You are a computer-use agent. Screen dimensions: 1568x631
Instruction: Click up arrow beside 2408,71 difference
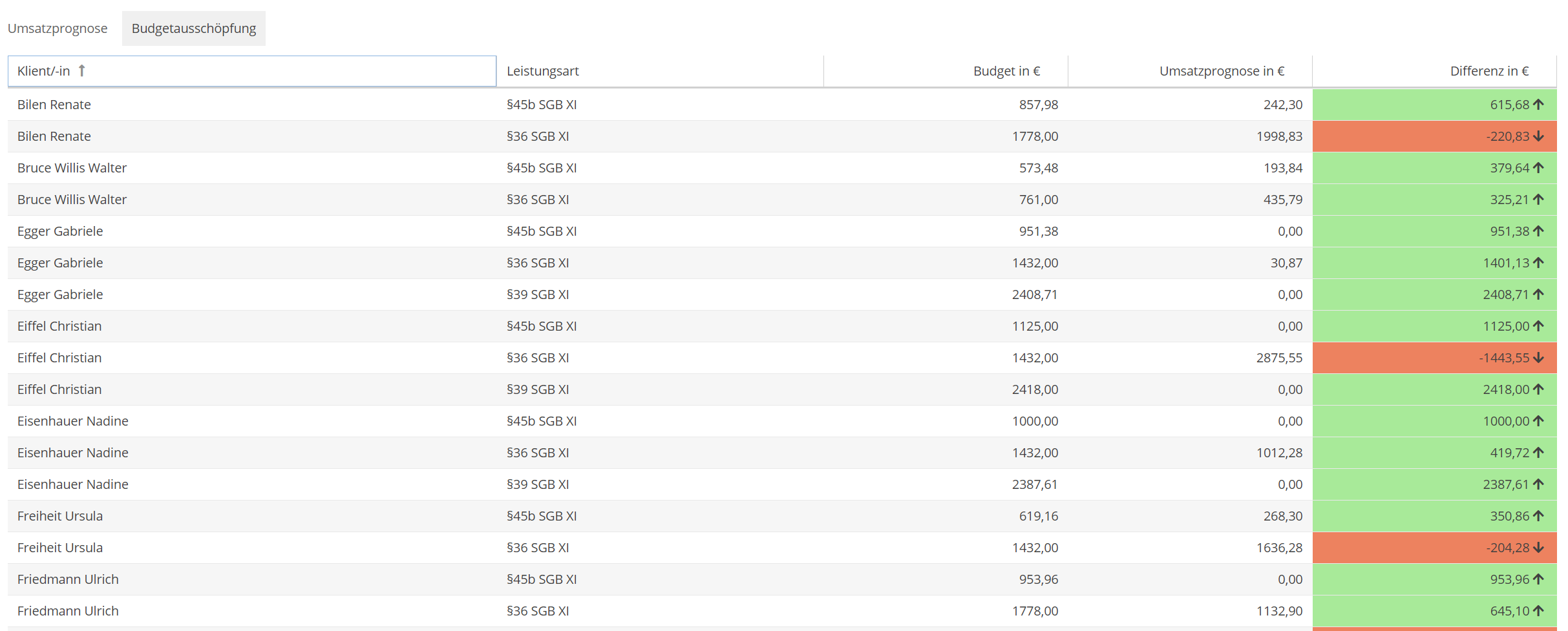[1538, 295]
